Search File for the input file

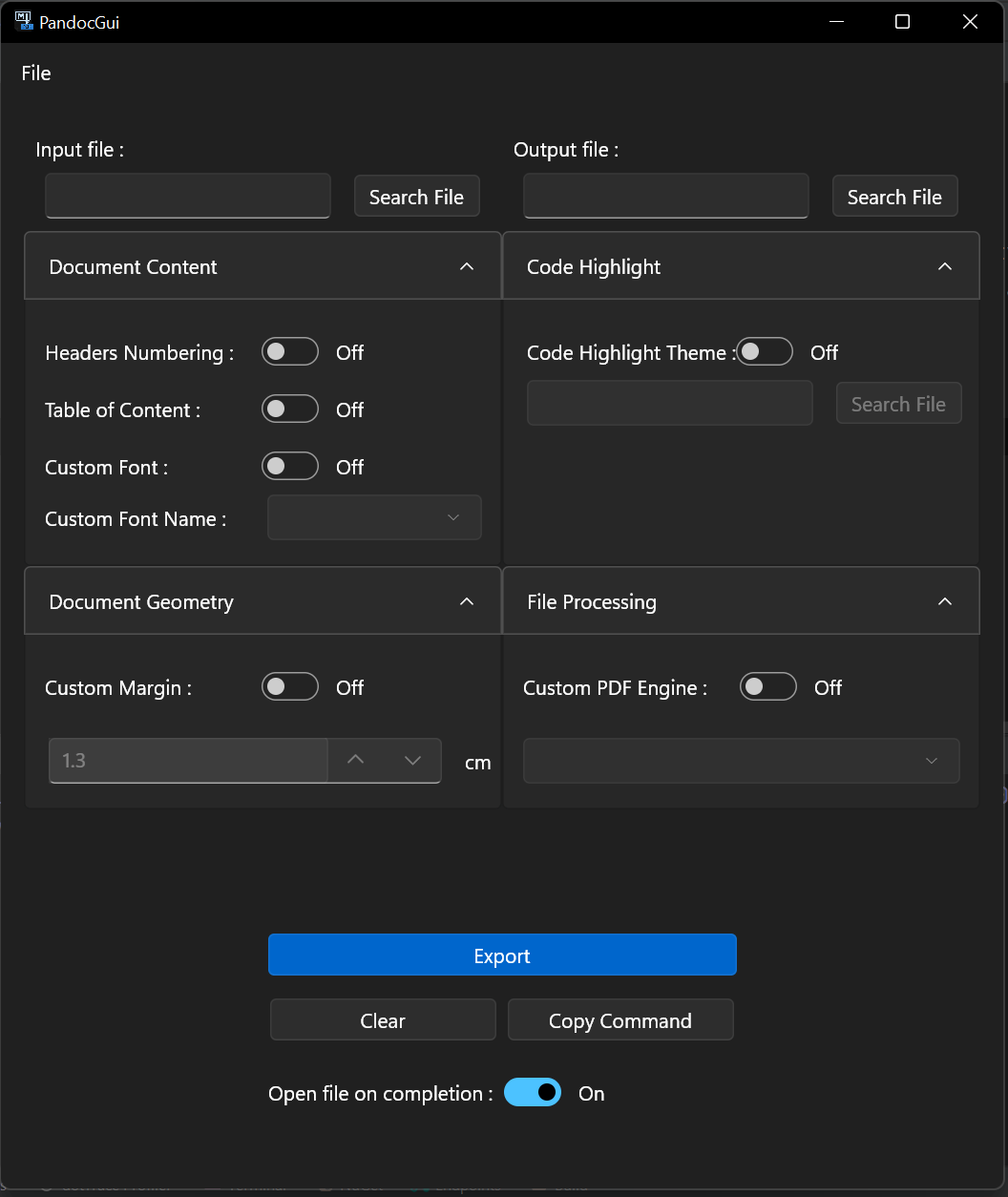(416, 196)
